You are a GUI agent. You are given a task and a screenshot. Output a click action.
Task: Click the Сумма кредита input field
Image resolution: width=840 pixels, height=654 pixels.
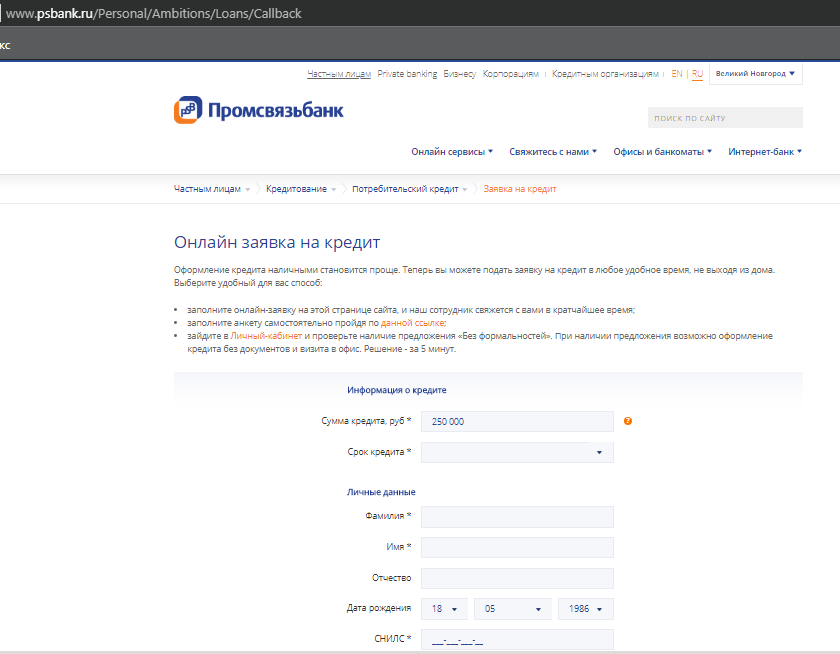tap(517, 422)
